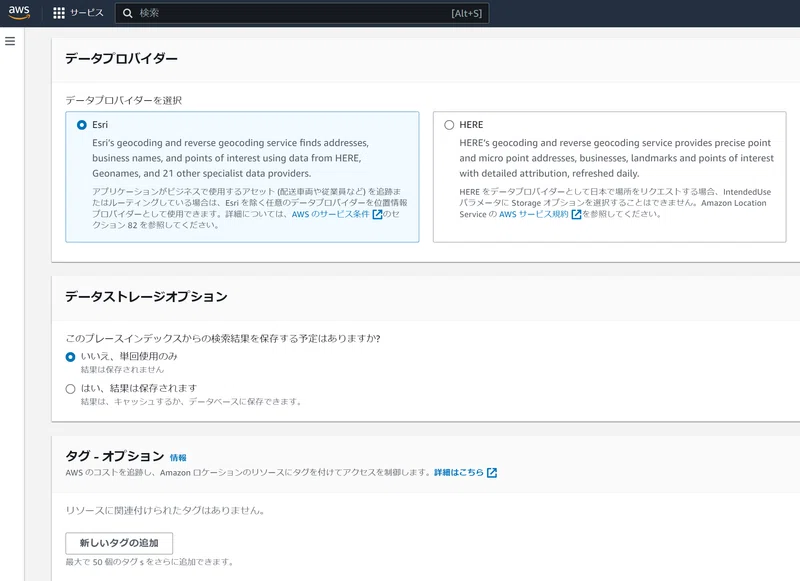Viewport: 800px width, 581px height.
Task: Click the HERE provider description card
Action: coord(610,177)
